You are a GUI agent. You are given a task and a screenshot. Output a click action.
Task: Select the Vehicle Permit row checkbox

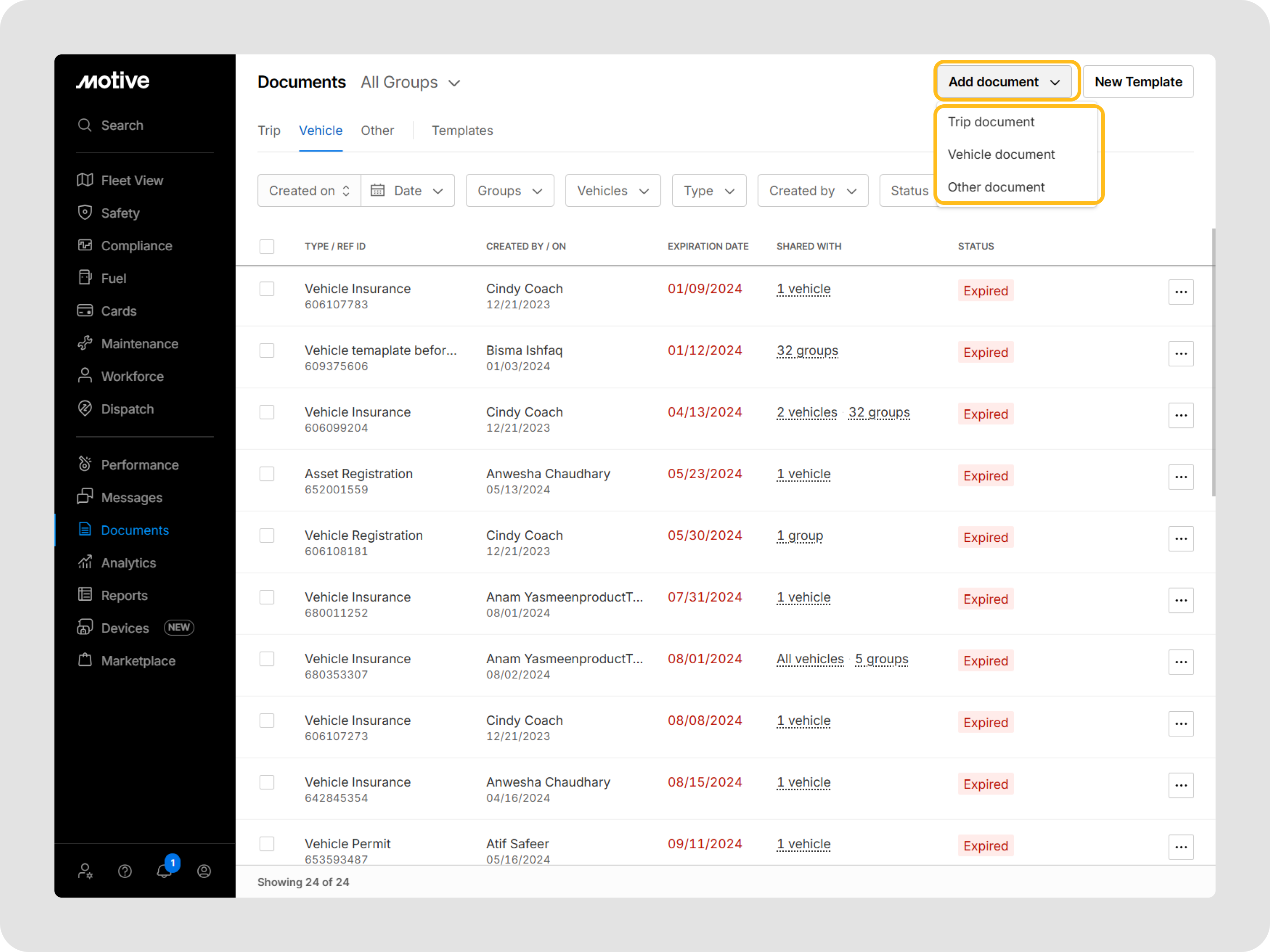pyautogui.click(x=267, y=844)
